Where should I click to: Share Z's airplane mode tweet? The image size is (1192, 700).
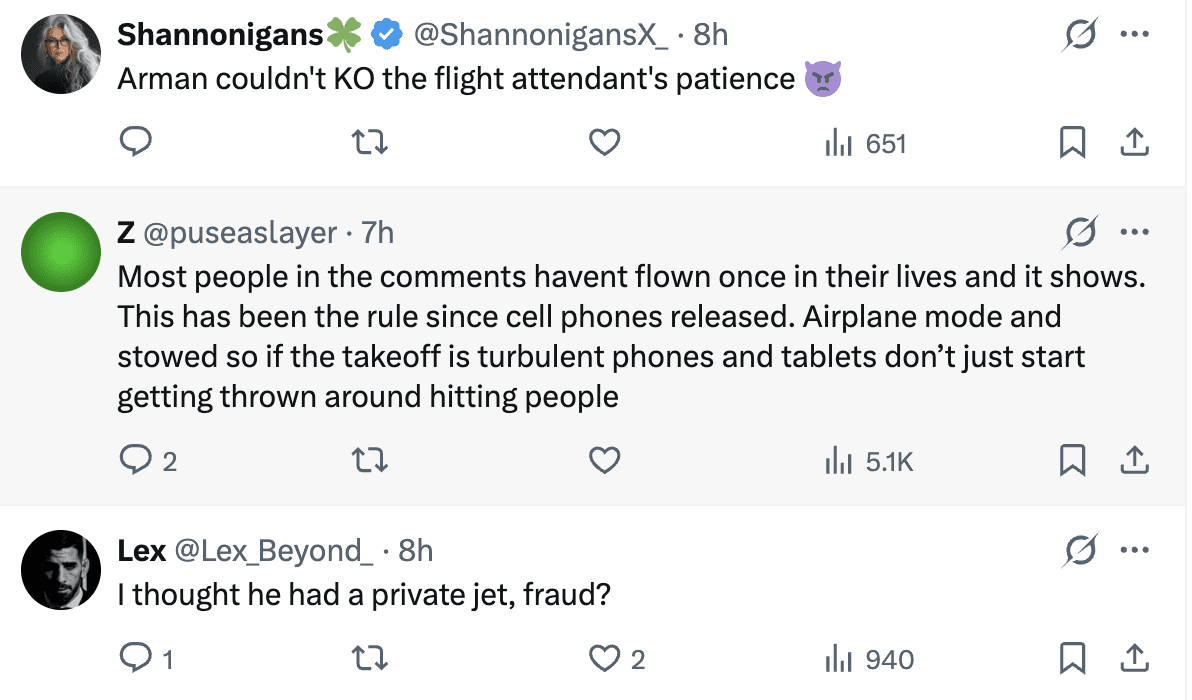1133,461
